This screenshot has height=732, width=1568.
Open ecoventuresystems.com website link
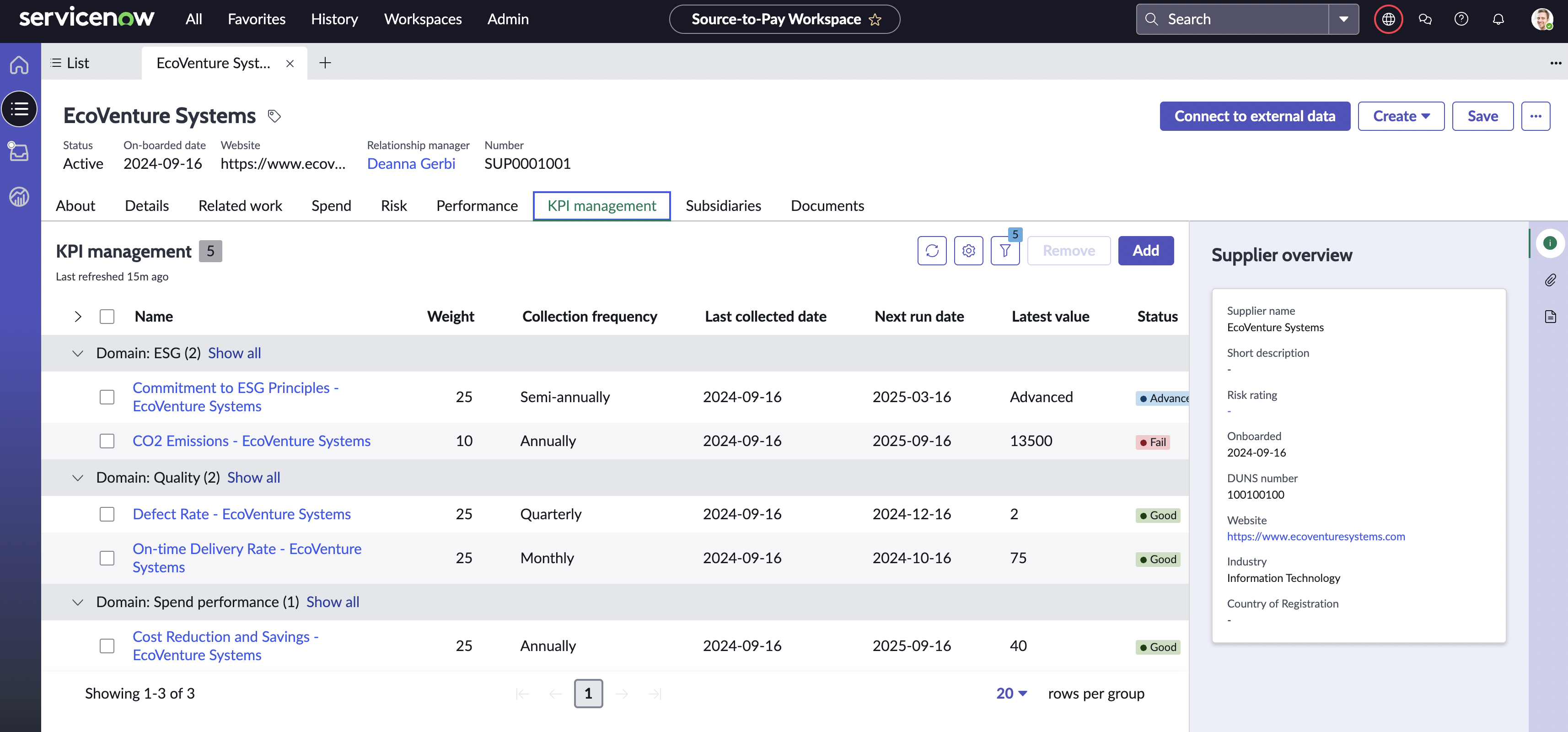[x=1316, y=537]
